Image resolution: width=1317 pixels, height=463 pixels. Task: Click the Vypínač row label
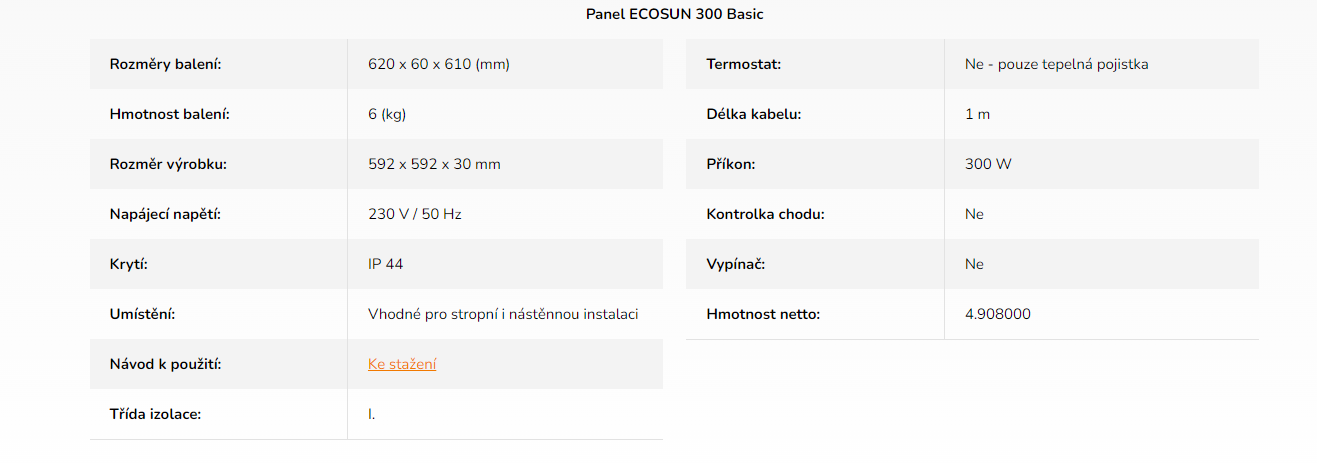coord(736,264)
